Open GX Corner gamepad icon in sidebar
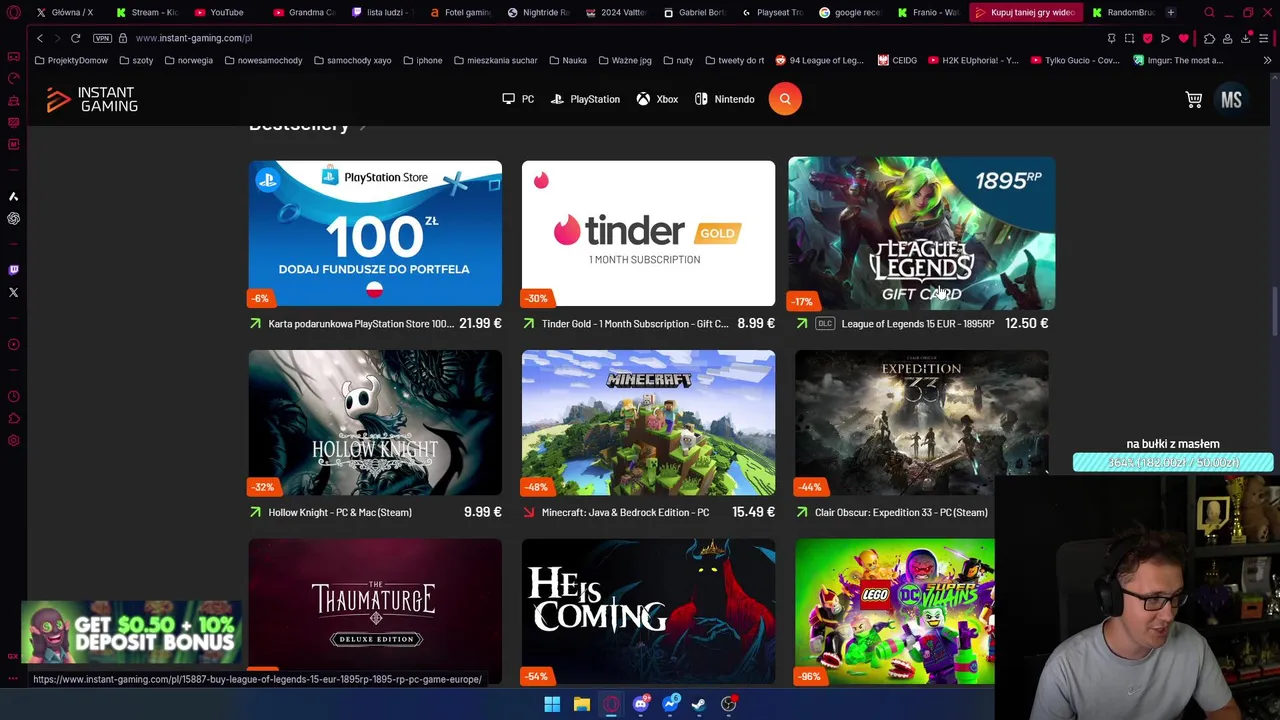 pos(13,56)
